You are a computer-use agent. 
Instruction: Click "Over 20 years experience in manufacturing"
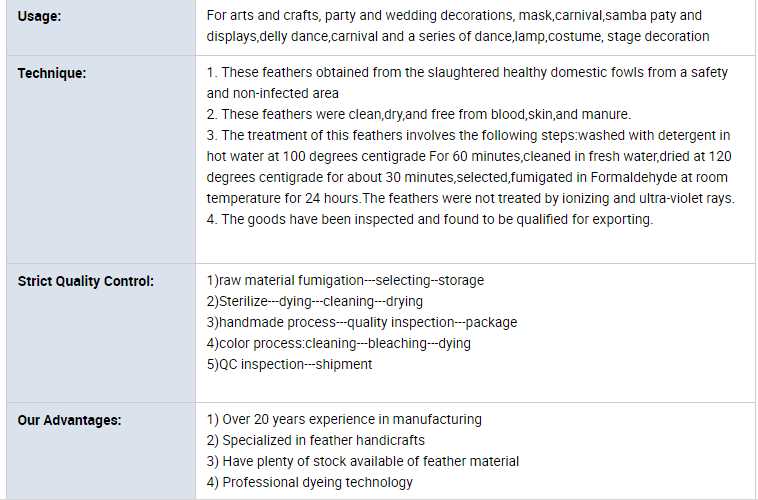pyautogui.click(x=344, y=420)
